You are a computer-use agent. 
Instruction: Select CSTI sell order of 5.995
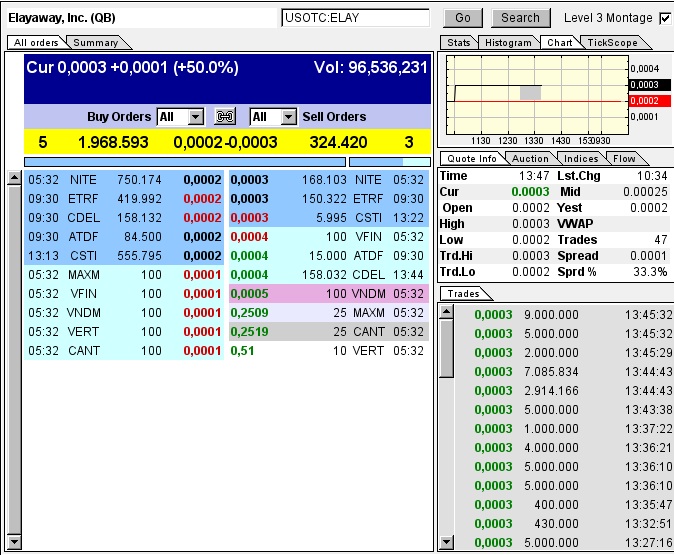click(329, 217)
